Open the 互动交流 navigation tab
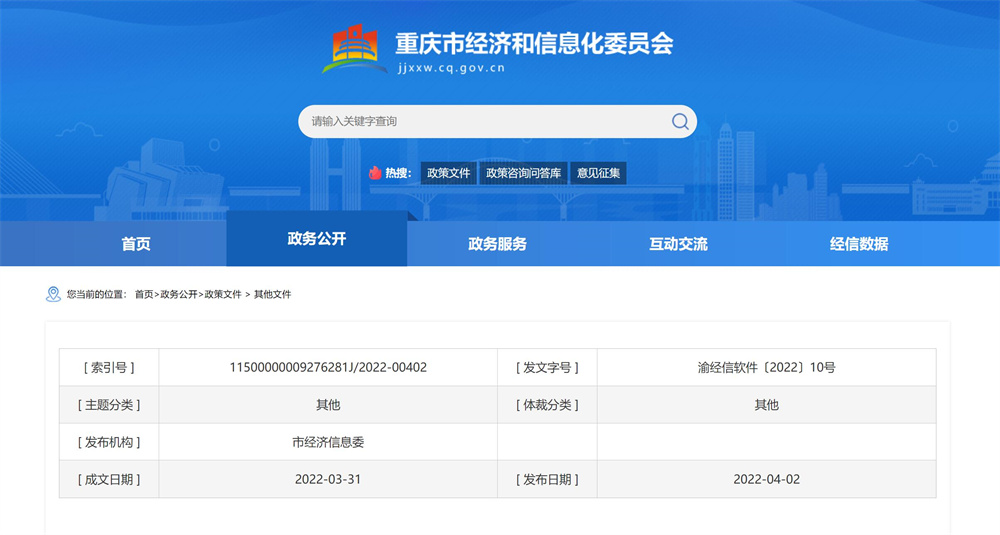 pyautogui.click(x=678, y=244)
